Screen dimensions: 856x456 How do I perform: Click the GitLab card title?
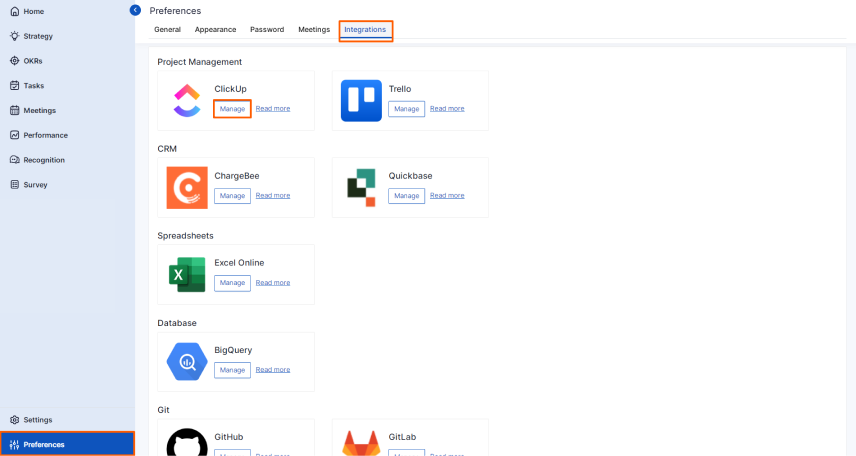click(x=402, y=437)
